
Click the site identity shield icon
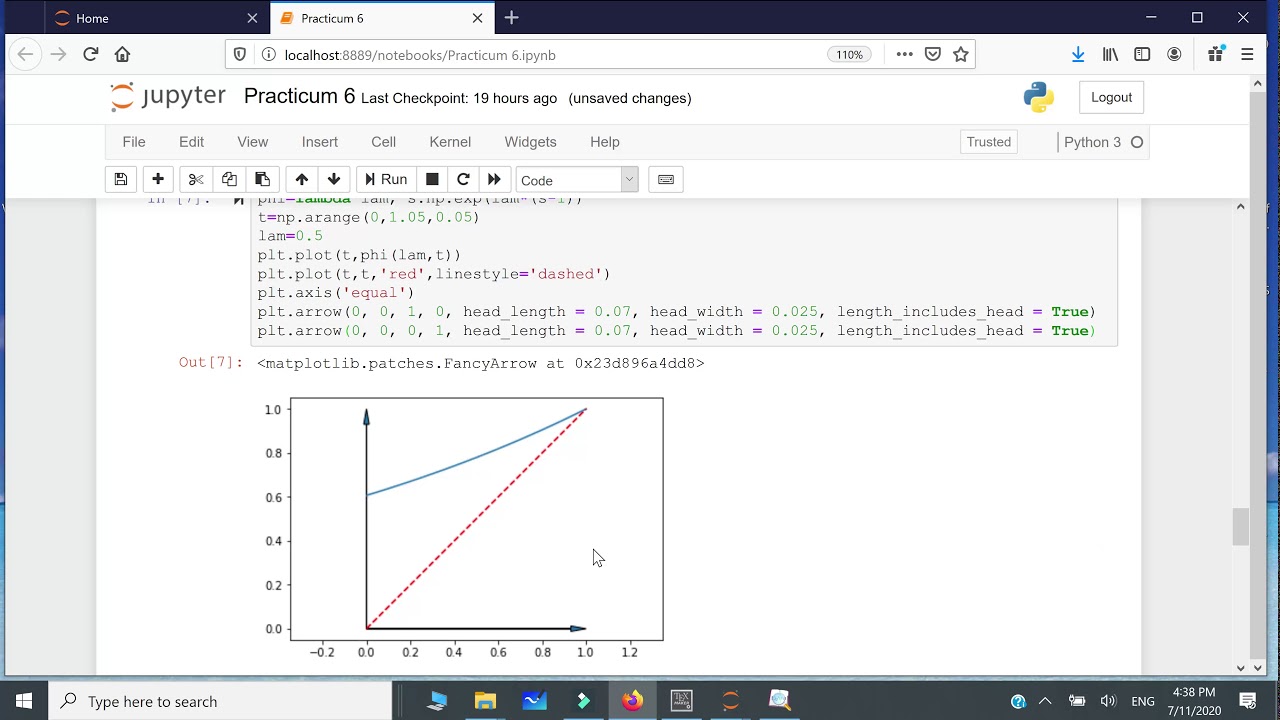(239, 55)
